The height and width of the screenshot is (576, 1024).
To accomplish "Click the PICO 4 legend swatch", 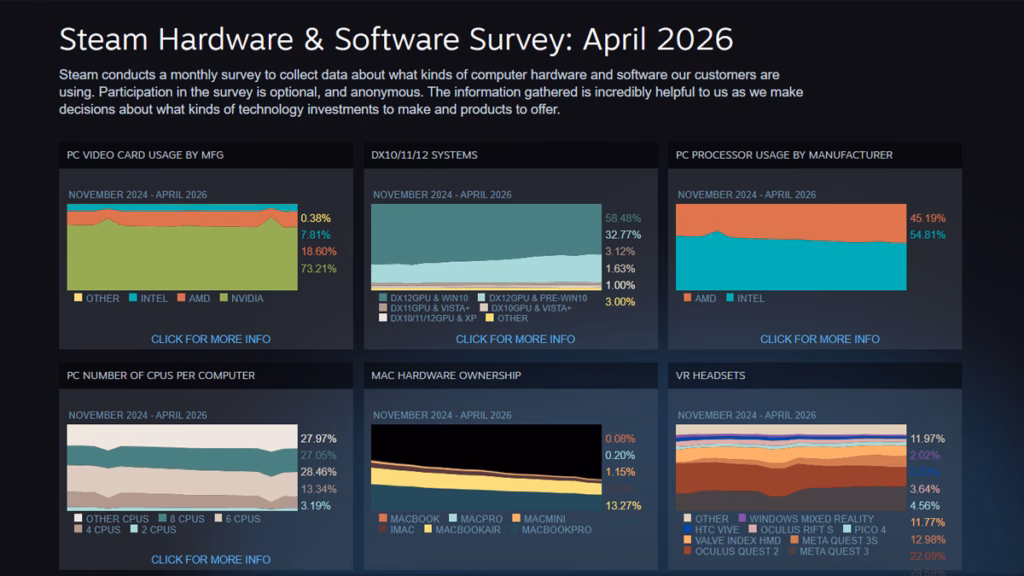I will pos(847,529).
